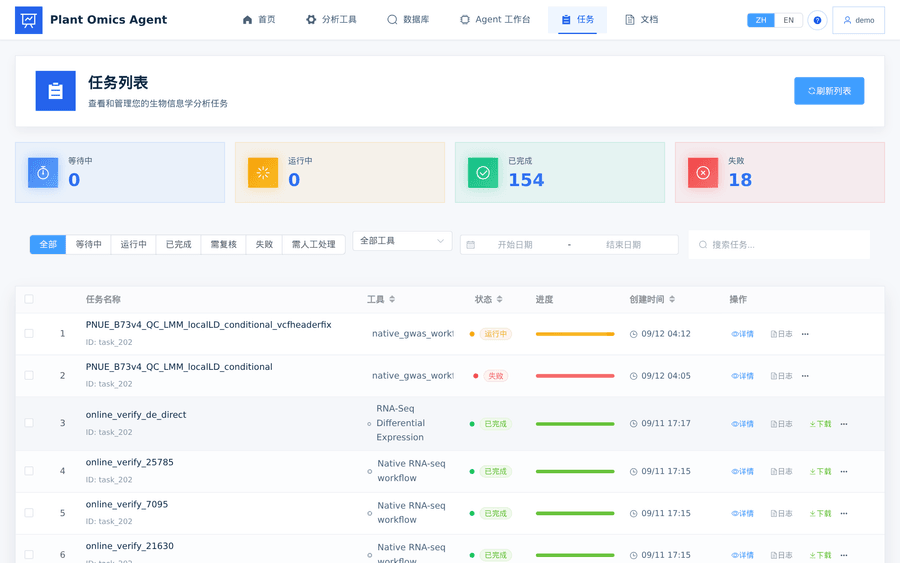Filter tasks by 已完成
Screen dimensions: 900x563
(x=179, y=244)
